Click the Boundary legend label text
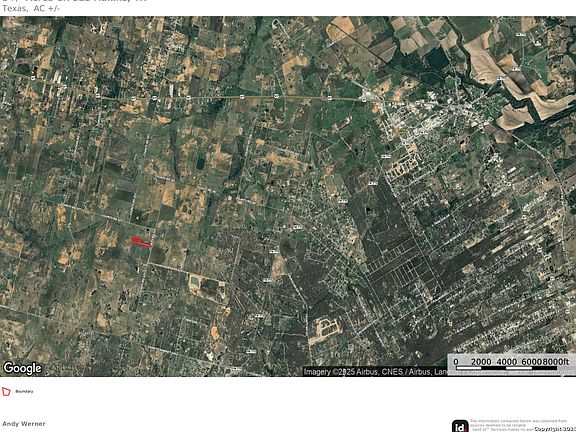 24,392
